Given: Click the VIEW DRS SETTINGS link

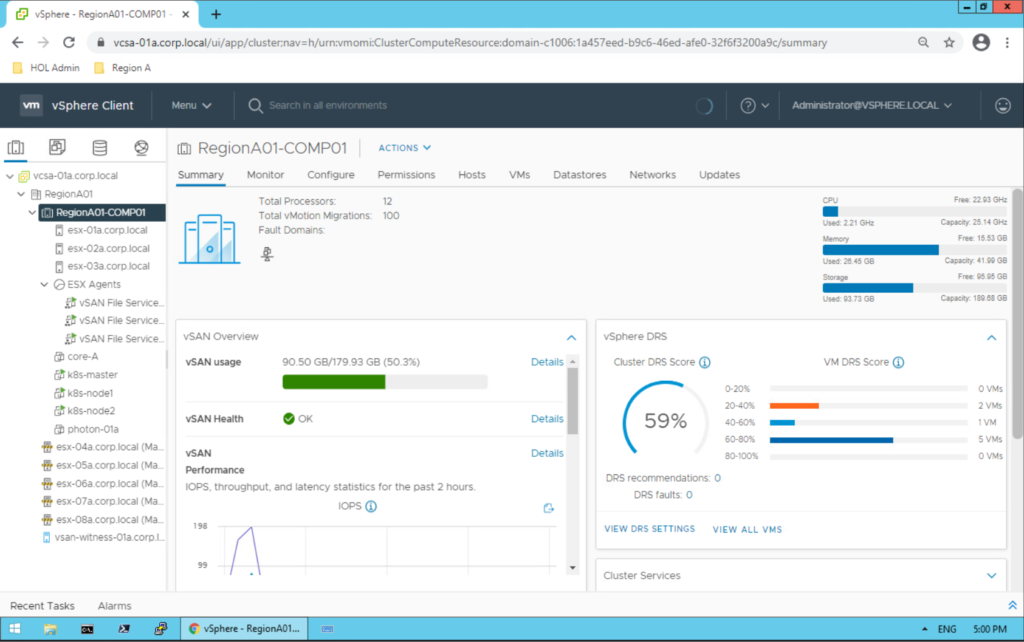Looking at the screenshot, I should tap(649, 529).
